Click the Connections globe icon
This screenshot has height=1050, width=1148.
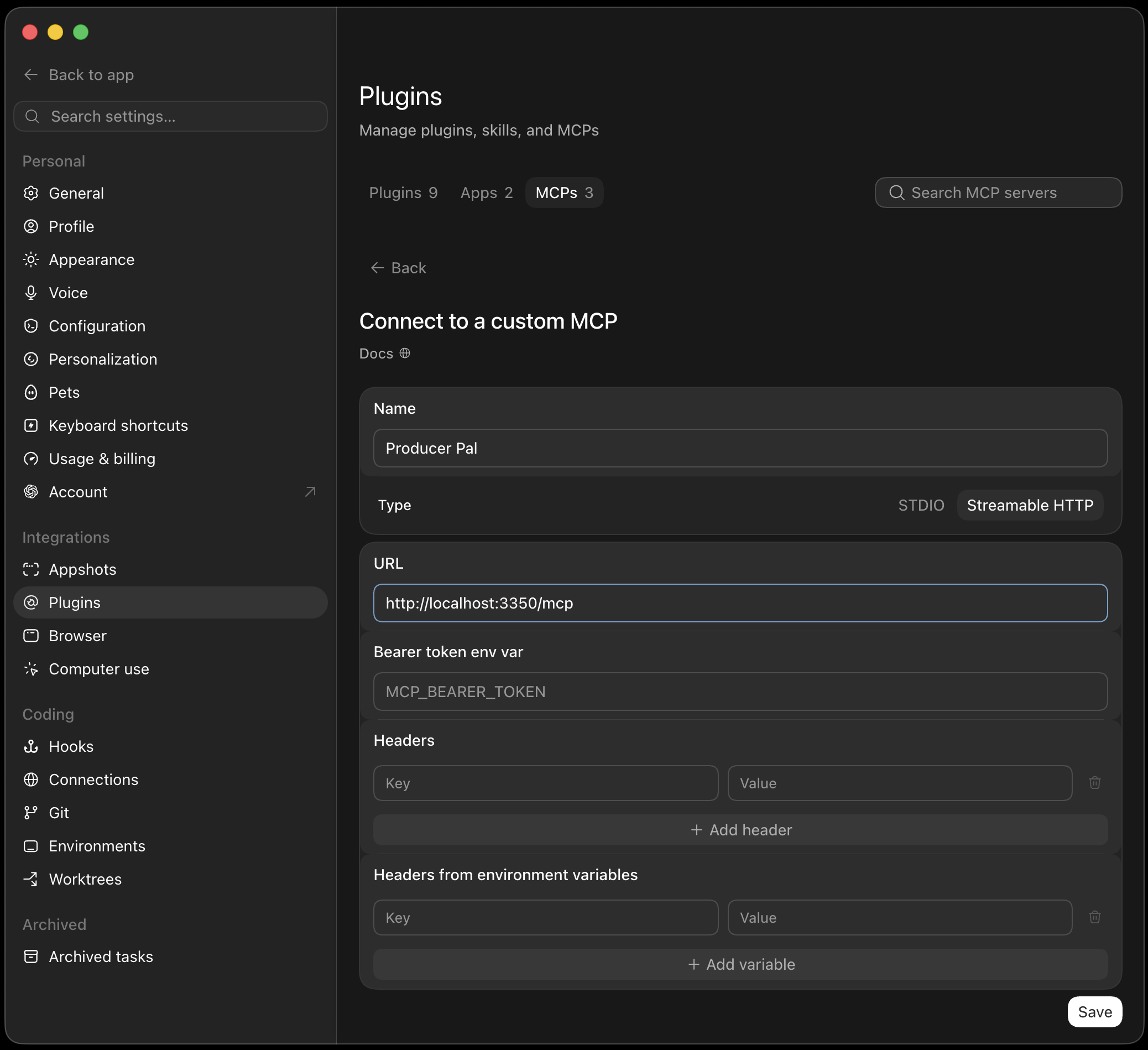tap(31, 779)
